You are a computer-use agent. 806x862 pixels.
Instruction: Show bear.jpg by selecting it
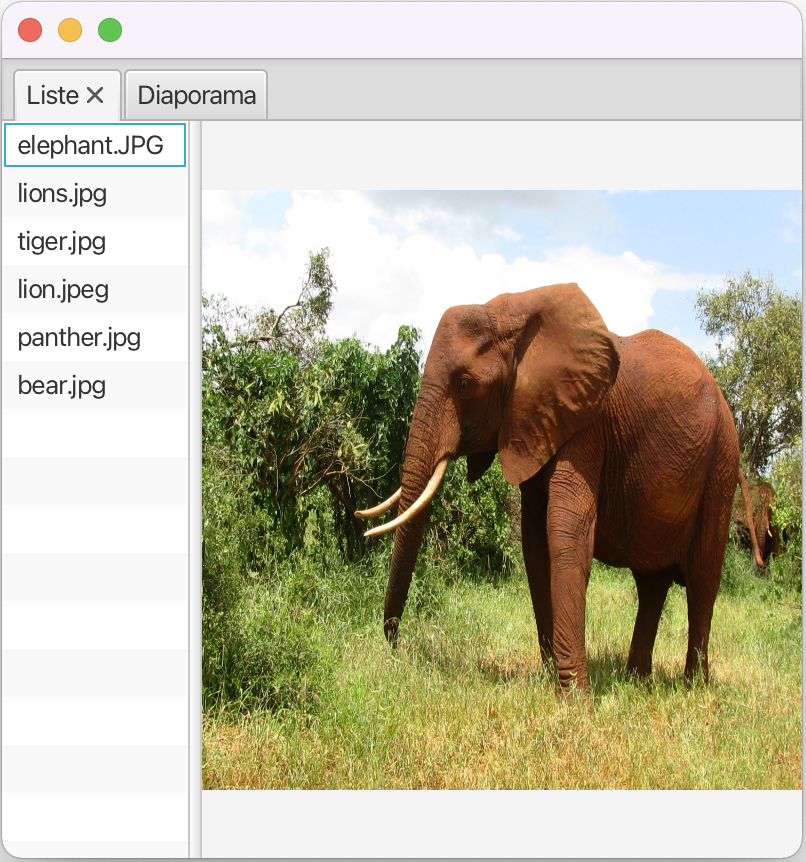pos(62,386)
